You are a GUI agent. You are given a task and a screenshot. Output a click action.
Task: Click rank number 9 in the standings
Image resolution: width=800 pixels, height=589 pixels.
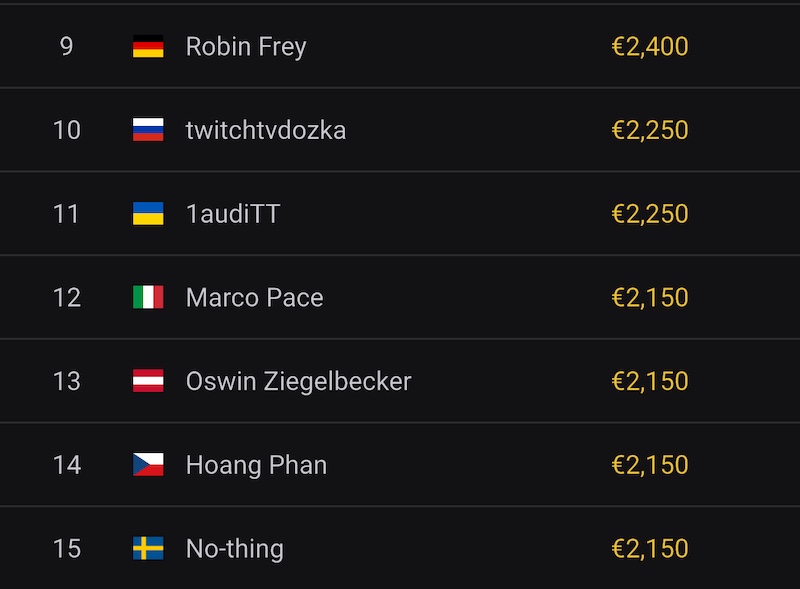[66, 47]
